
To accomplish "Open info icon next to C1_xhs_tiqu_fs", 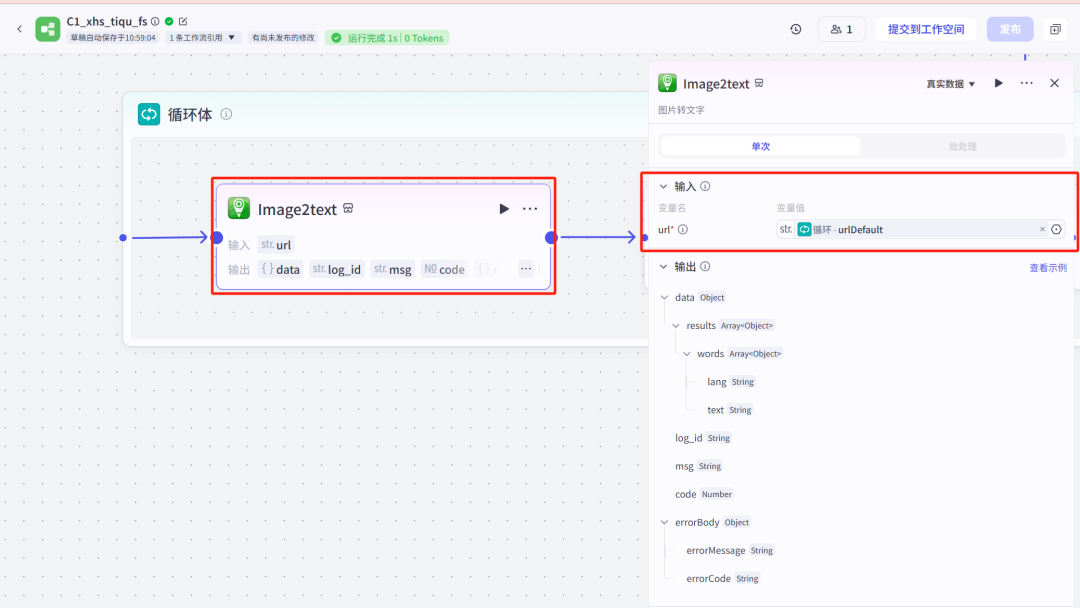I will click(x=156, y=21).
